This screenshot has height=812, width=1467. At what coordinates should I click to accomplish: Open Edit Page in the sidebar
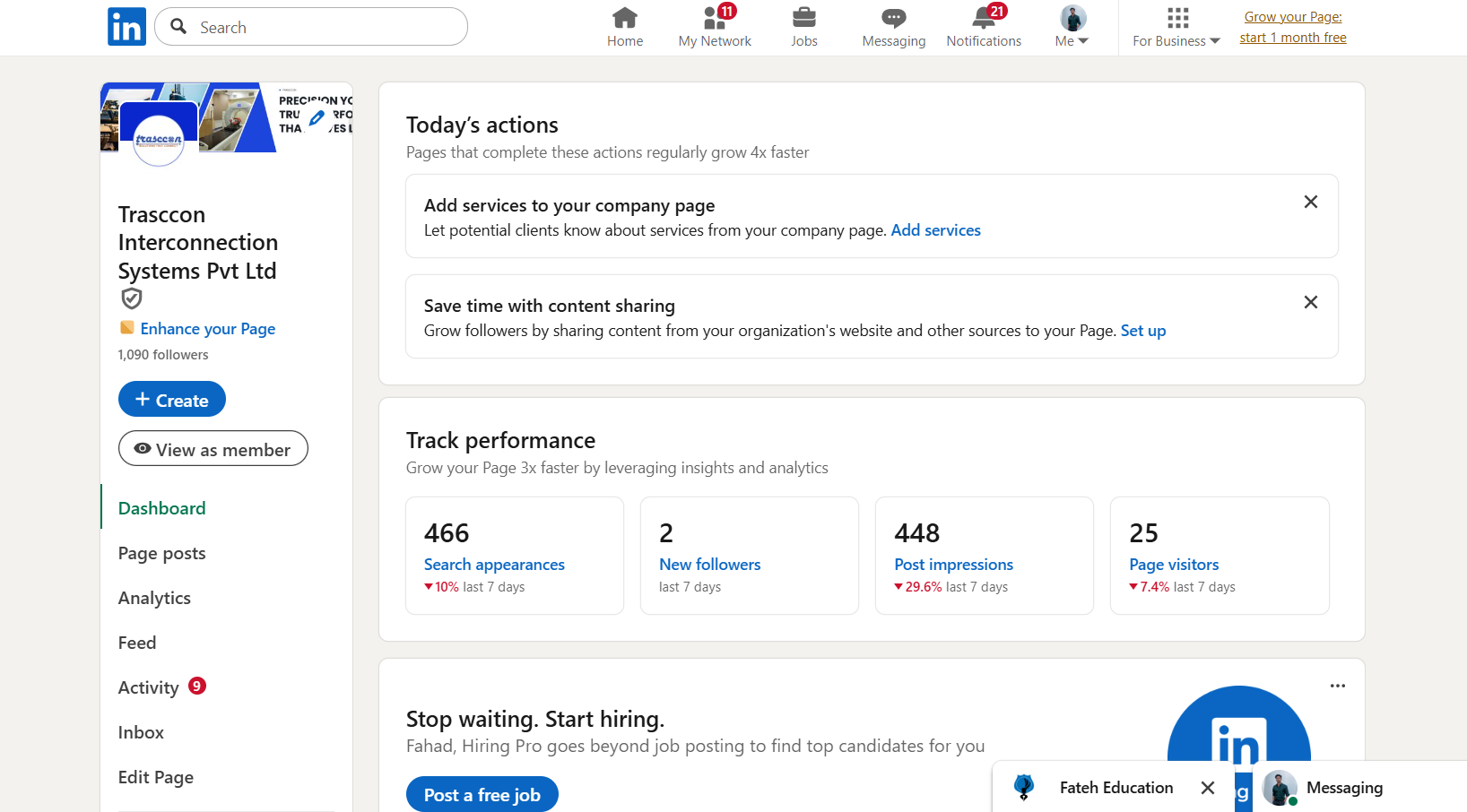tap(156, 777)
